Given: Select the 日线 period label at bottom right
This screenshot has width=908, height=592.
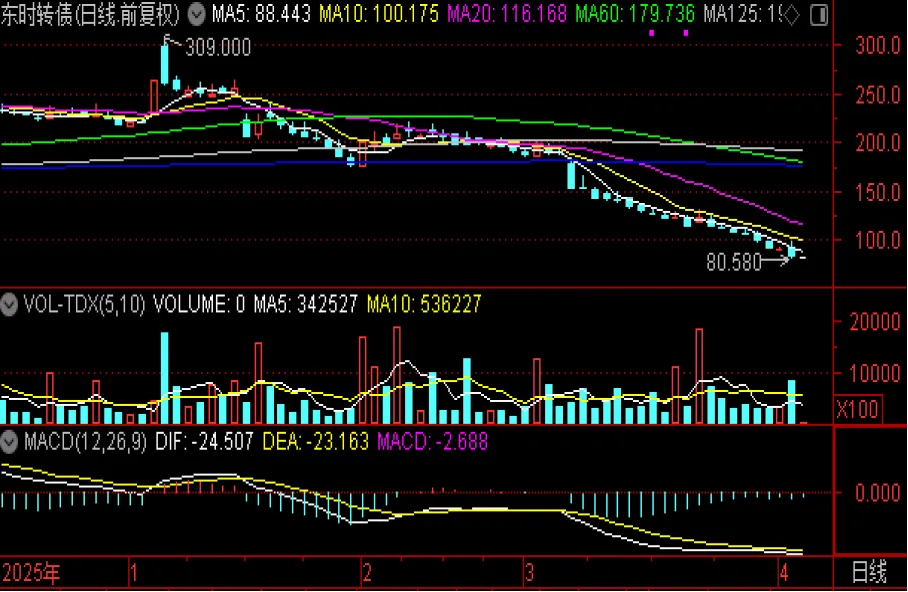Looking at the screenshot, I should (870, 572).
